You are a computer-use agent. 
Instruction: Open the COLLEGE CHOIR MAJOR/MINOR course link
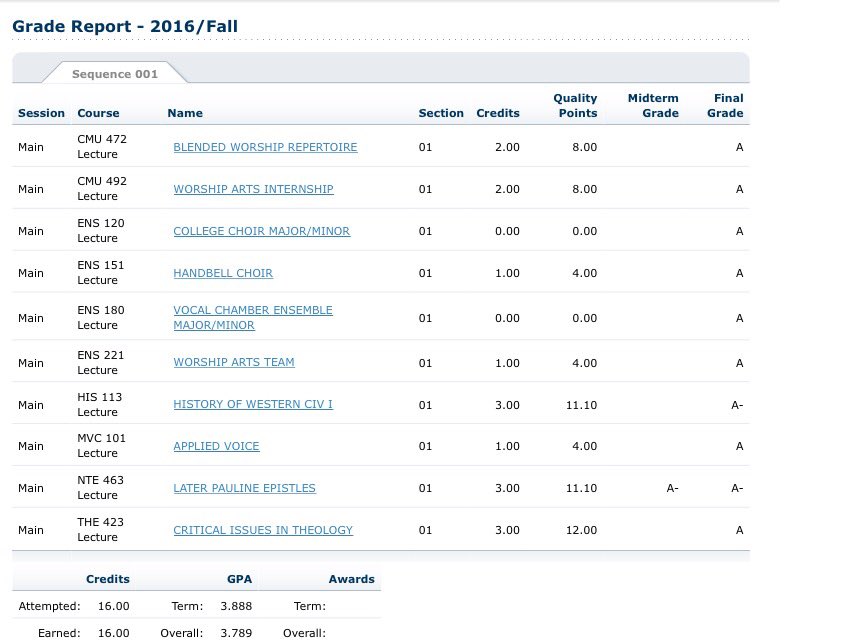pyautogui.click(x=261, y=230)
